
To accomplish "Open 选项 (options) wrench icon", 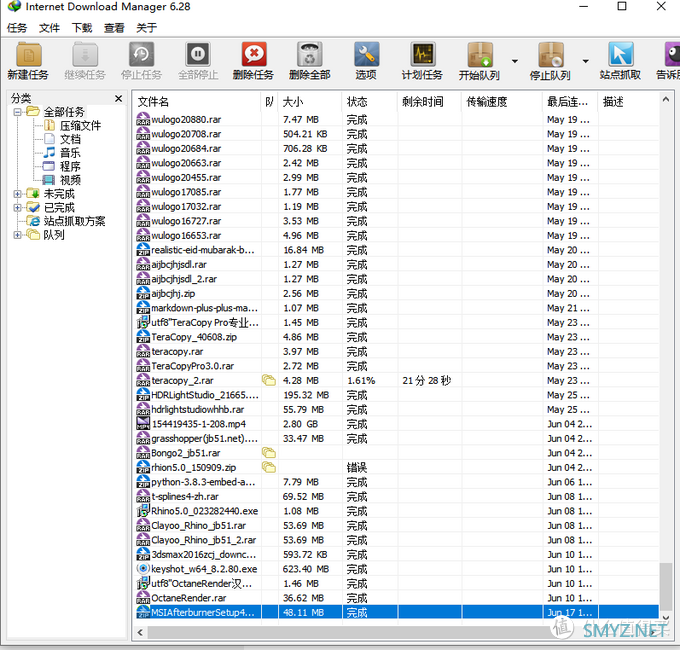I will (x=366, y=55).
